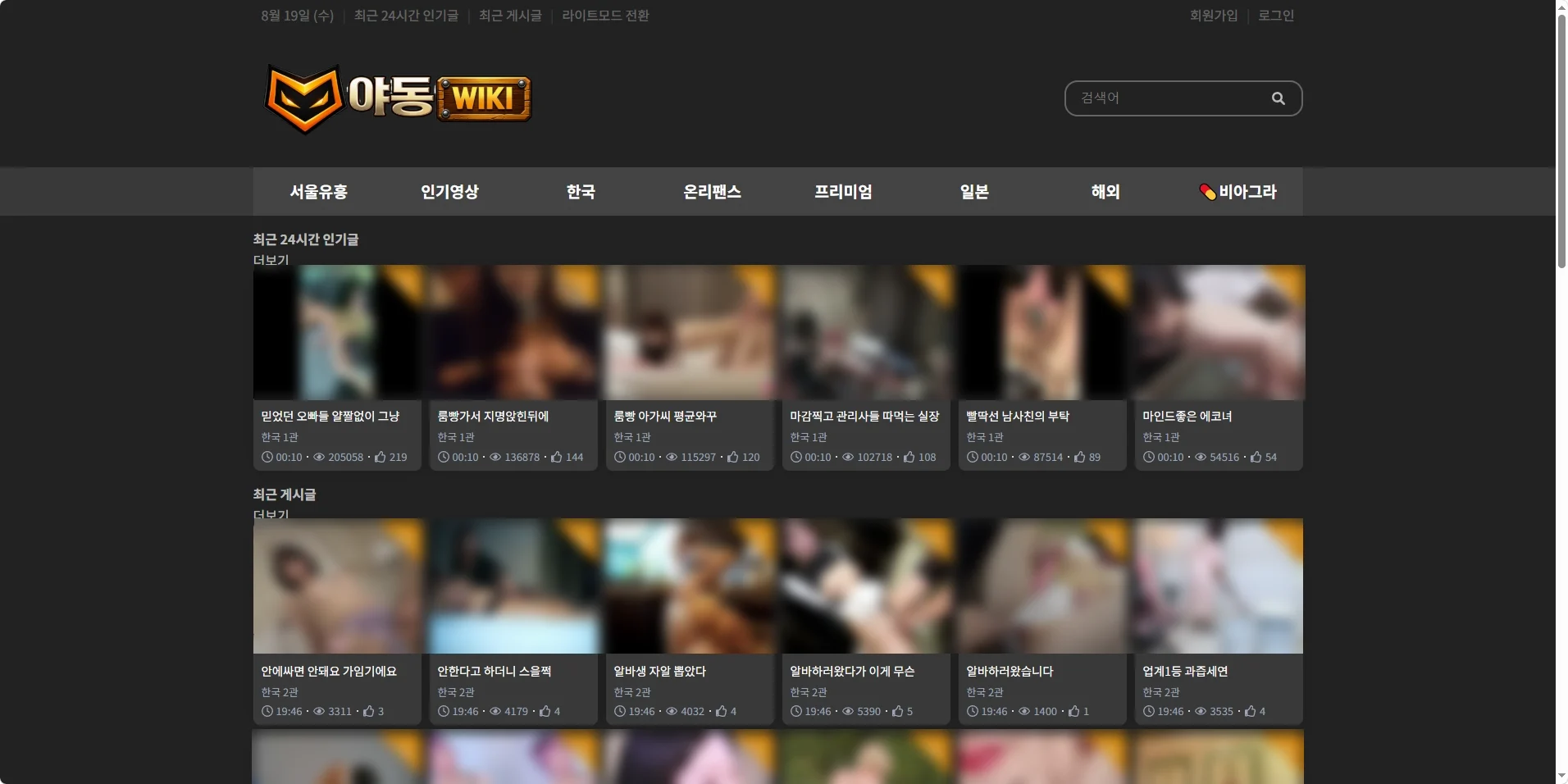Click the 로그인 link
The height and width of the screenshot is (784, 1568).
coord(1276,16)
